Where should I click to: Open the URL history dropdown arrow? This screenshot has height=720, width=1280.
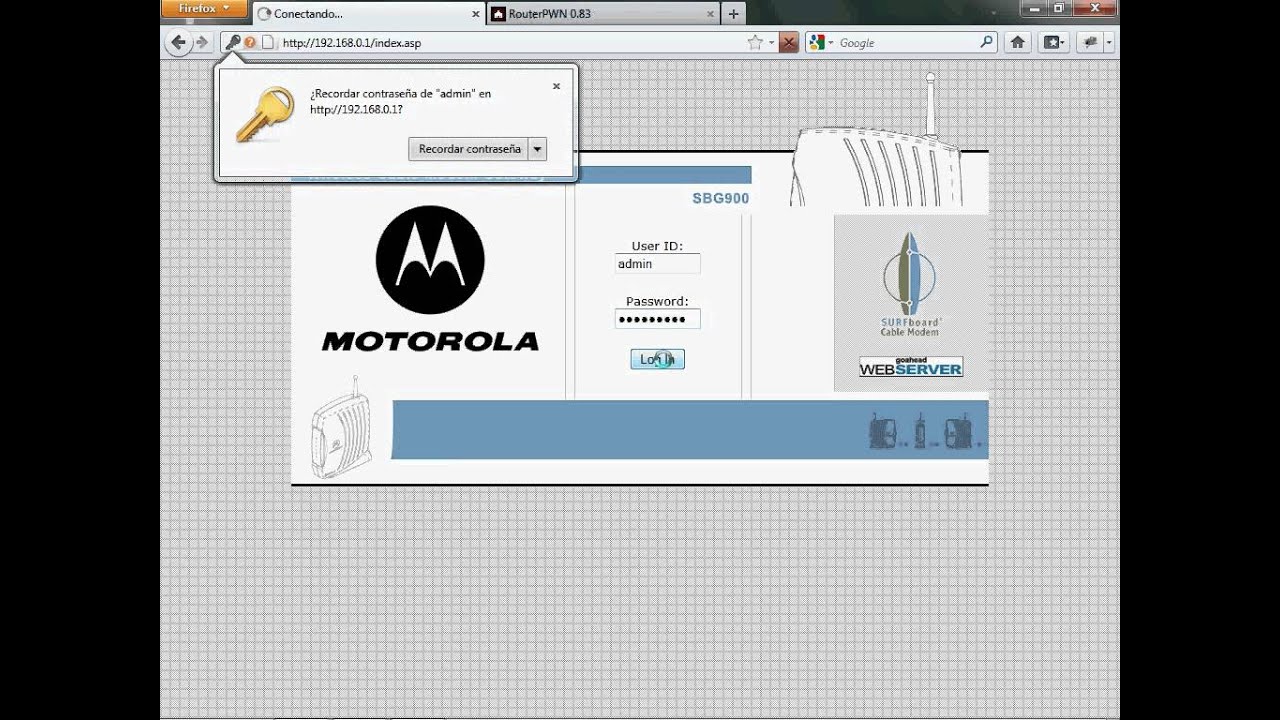pos(771,43)
